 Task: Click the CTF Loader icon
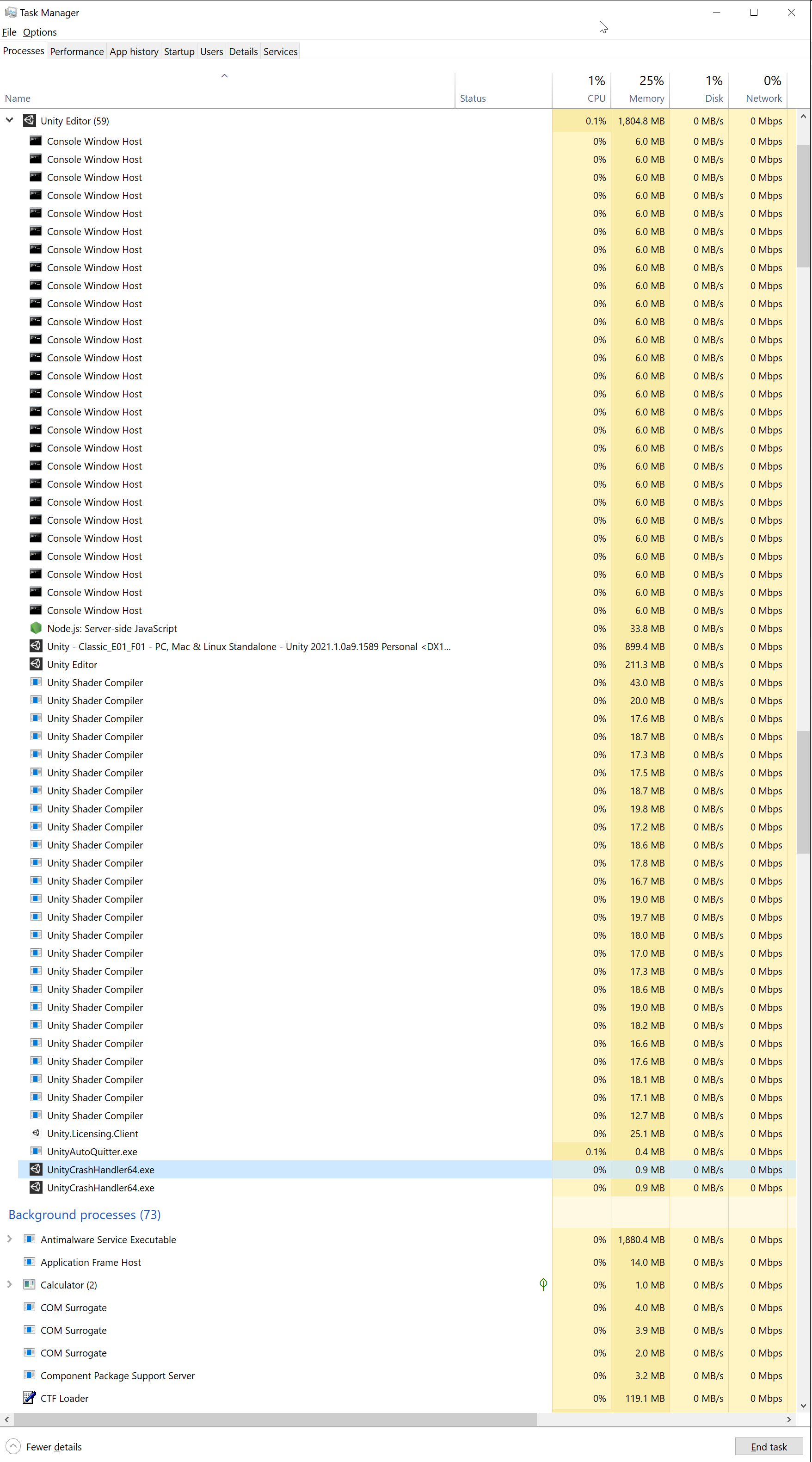pos(29,1398)
